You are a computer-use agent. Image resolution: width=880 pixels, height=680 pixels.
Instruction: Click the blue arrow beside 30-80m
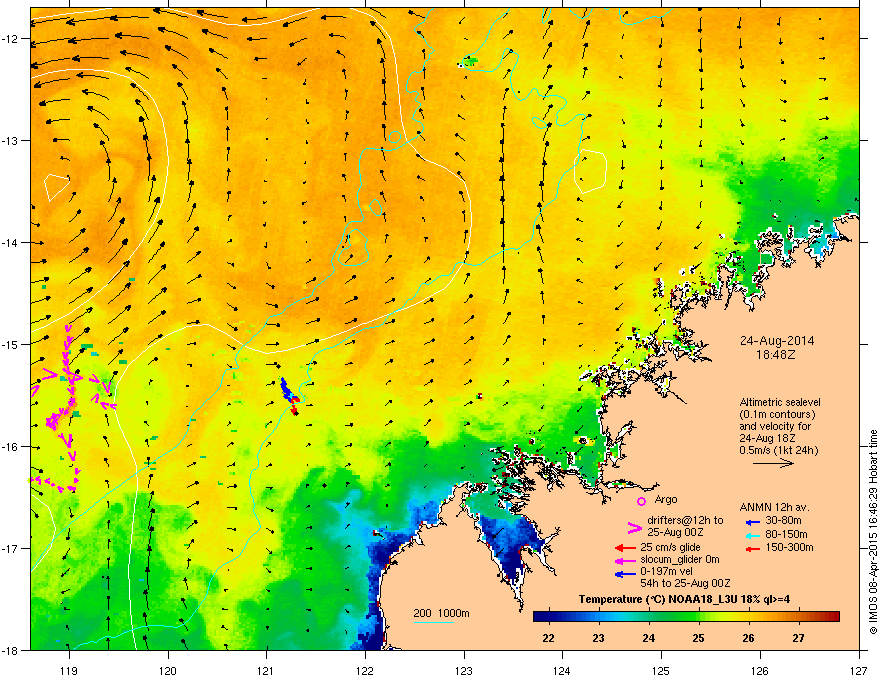click(x=753, y=522)
